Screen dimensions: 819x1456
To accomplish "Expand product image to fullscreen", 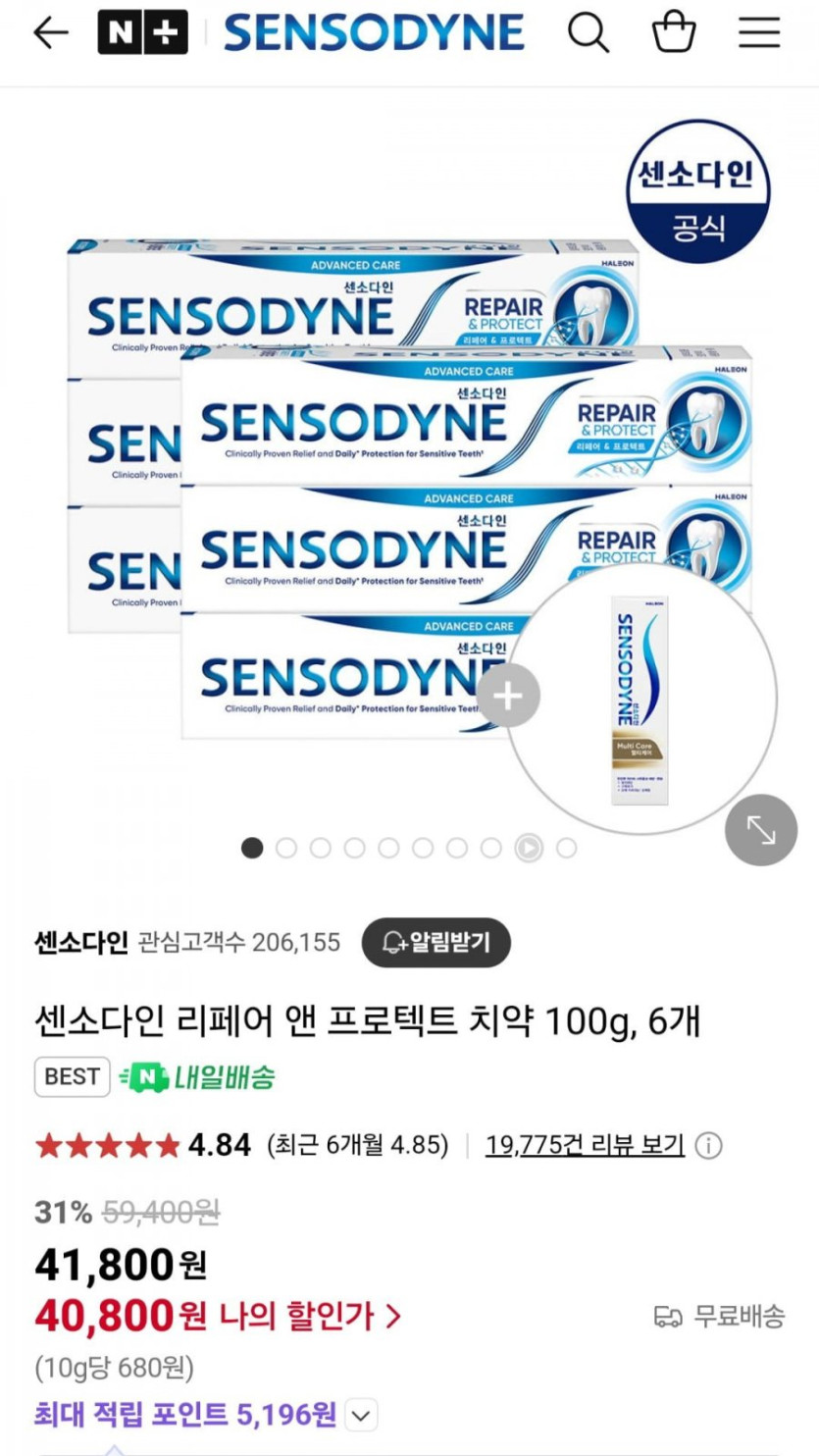I will 761,830.
